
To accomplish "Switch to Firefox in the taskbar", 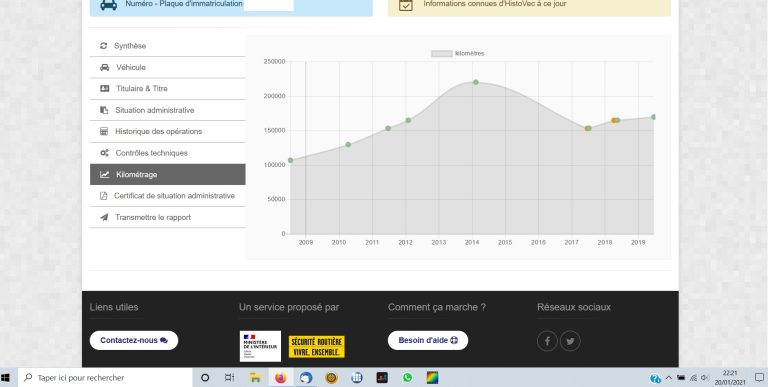I will 281,378.
